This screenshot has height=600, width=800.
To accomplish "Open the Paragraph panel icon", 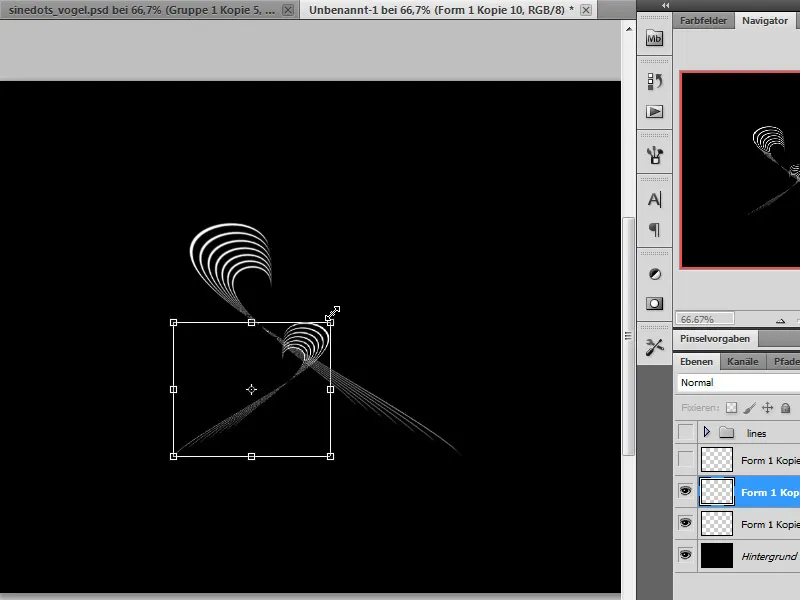I will tap(654, 230).
